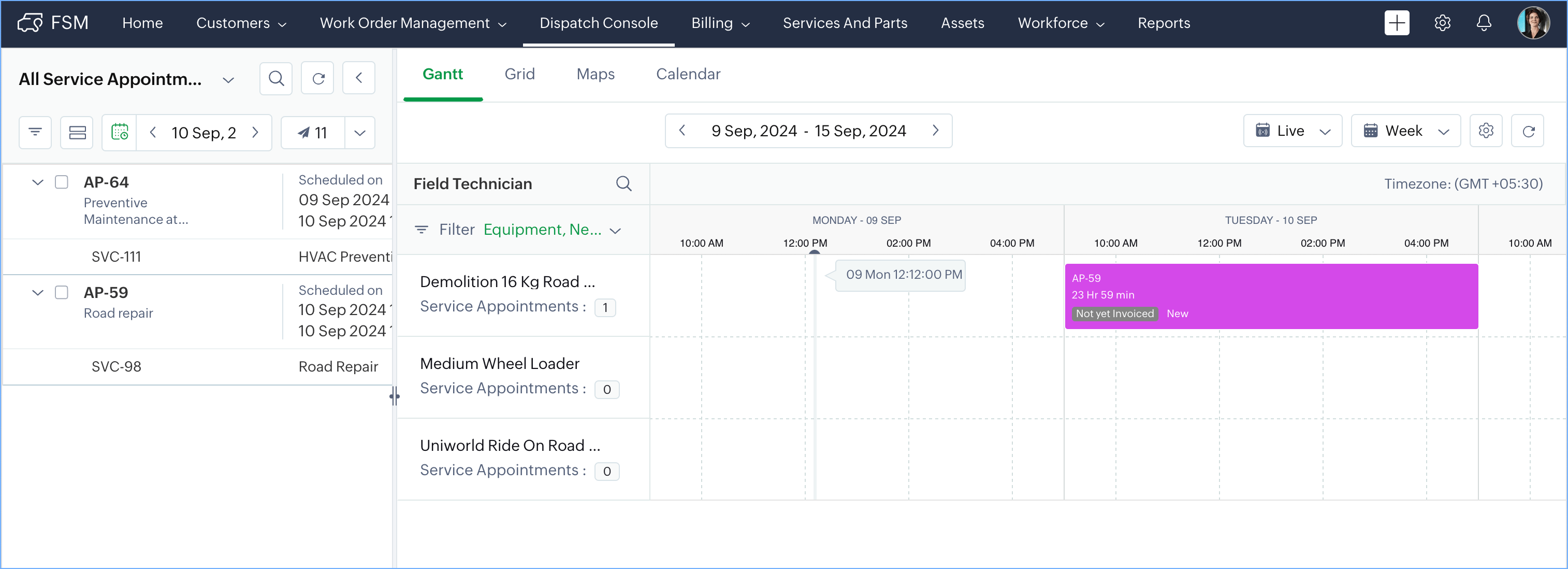Screen dimensions: 1568x569
Task: Click the Not yet Invoiced badge
Action: click(1114, 313)
